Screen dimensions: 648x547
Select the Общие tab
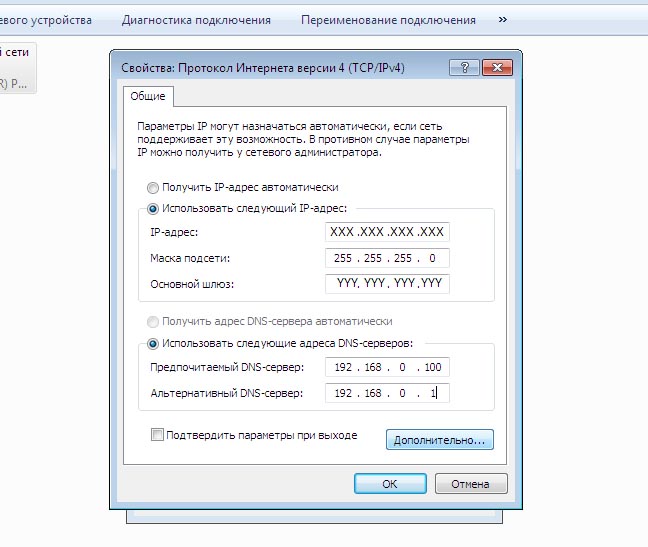pos(148,96)
